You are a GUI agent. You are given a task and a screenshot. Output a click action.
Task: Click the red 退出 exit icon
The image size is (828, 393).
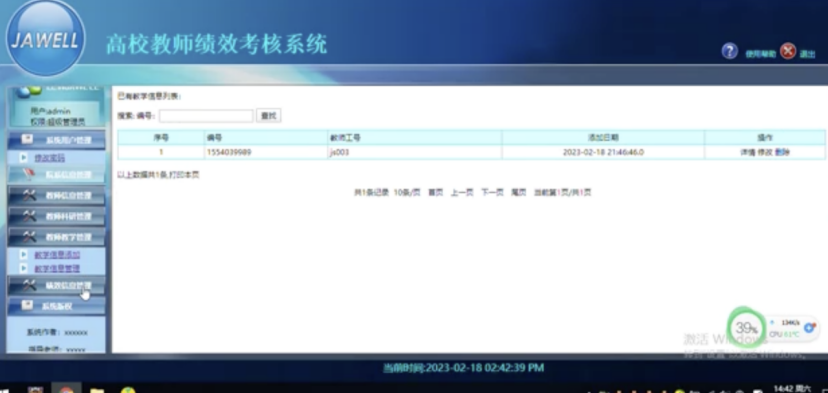coord(787,51)
